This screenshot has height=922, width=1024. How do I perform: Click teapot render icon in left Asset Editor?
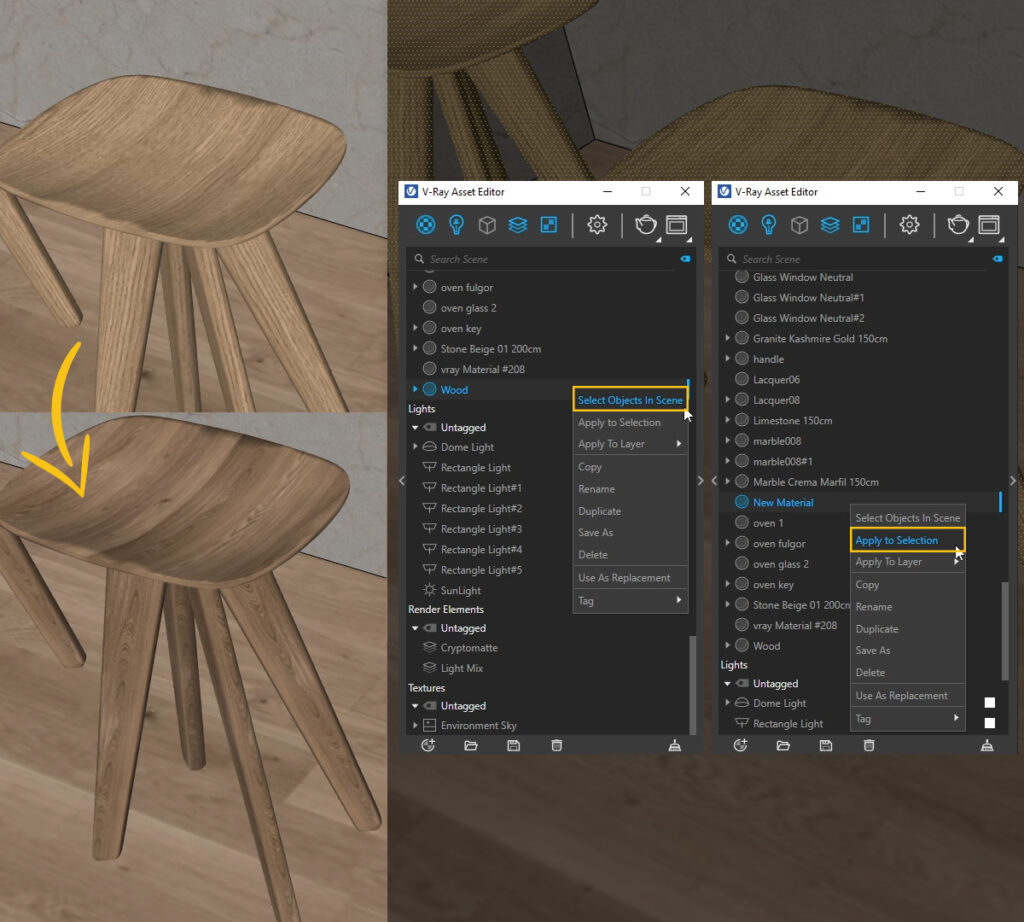click(x=646, y=225)
